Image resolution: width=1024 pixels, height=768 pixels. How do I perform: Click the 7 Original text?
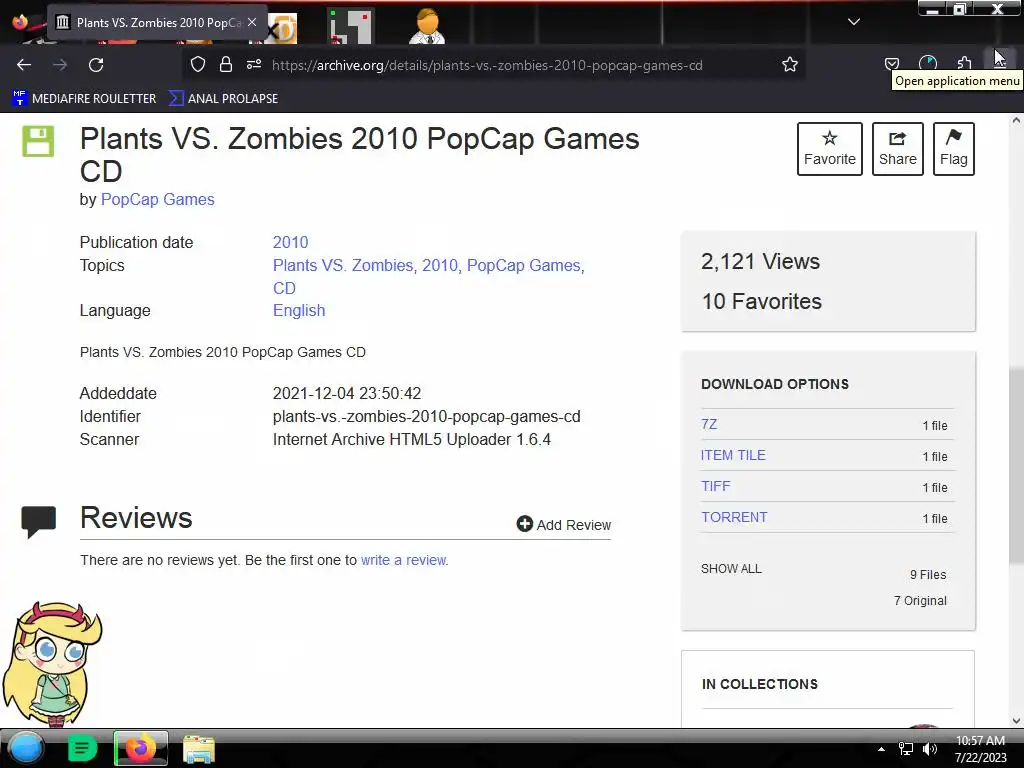point(920,601)
